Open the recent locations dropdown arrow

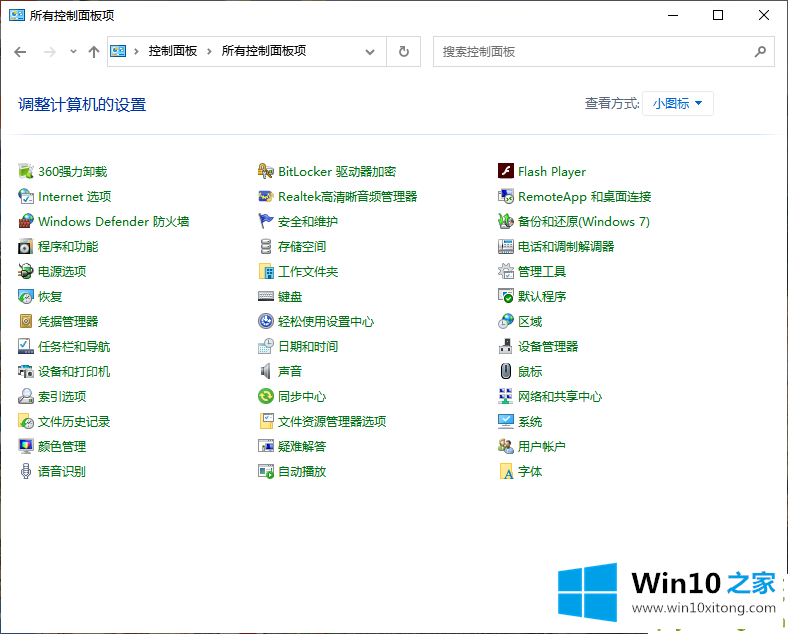(73, 51)
